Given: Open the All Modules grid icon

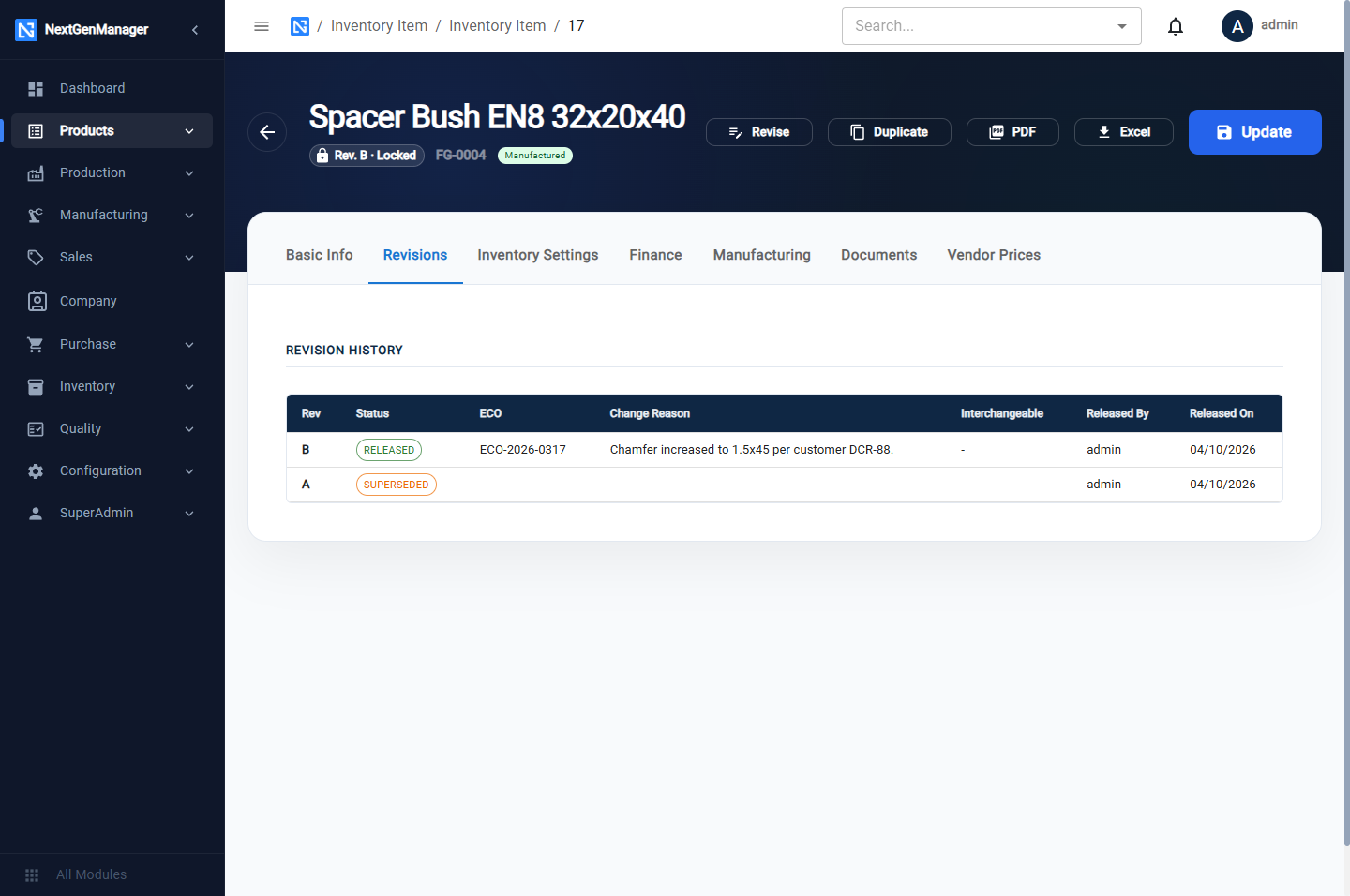Looking at the screenshot, I should 32,874.
